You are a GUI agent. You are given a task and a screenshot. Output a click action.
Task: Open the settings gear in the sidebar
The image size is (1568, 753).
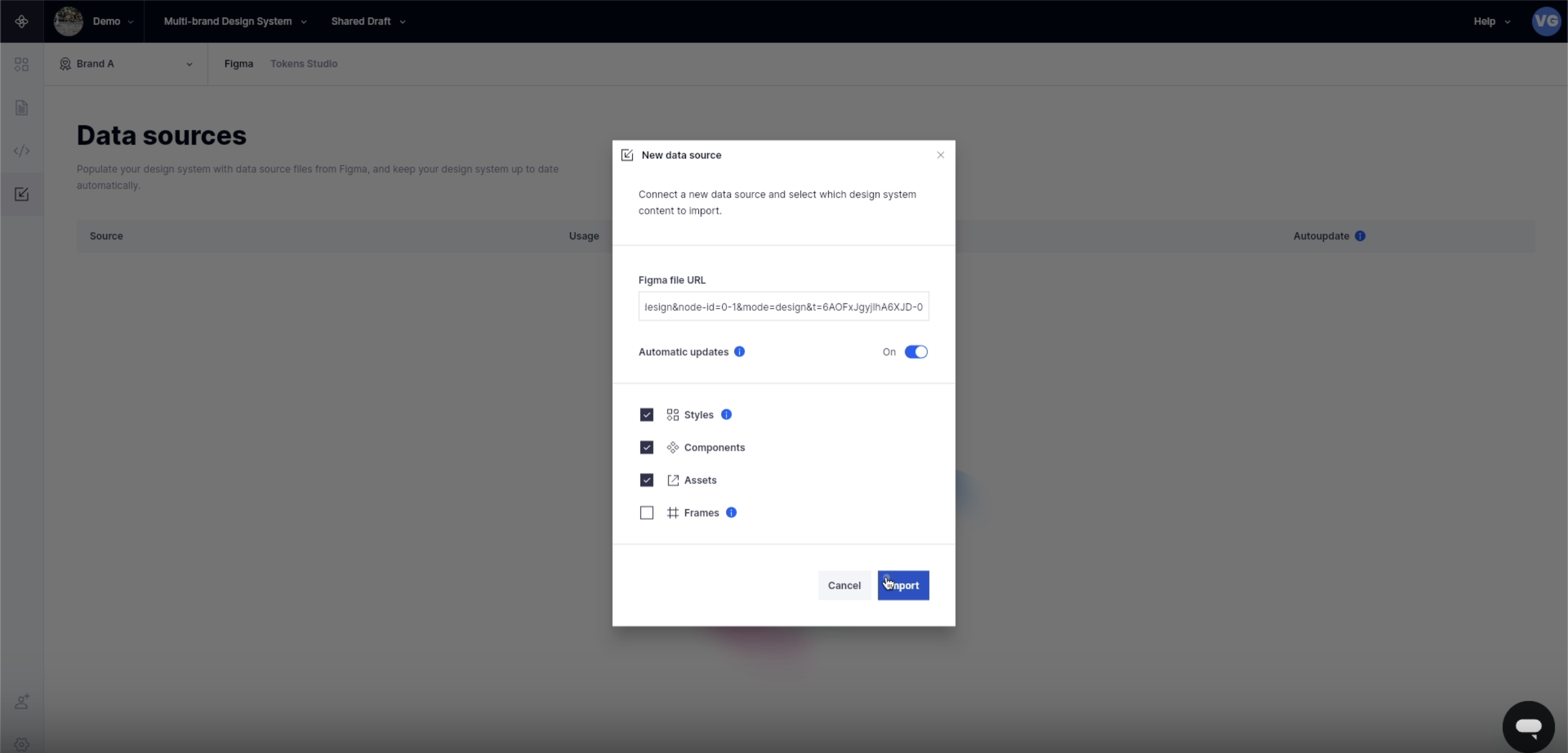(21, 744)
